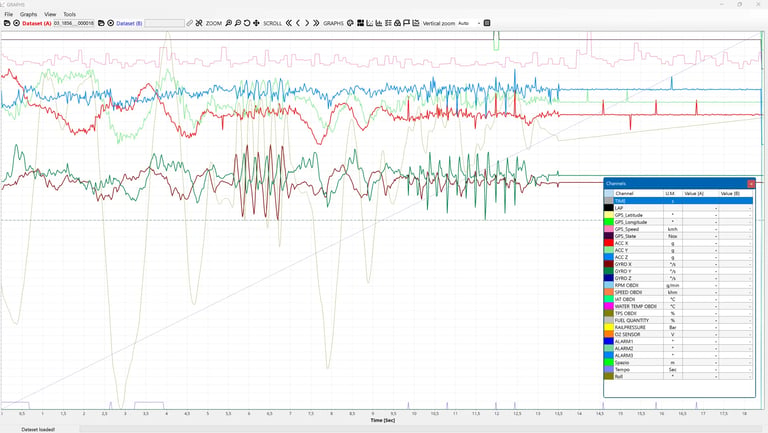Click the zoom in magnifier icon
Image resolution: width=768 pixels, height=433 pixels.
point(228,23)
